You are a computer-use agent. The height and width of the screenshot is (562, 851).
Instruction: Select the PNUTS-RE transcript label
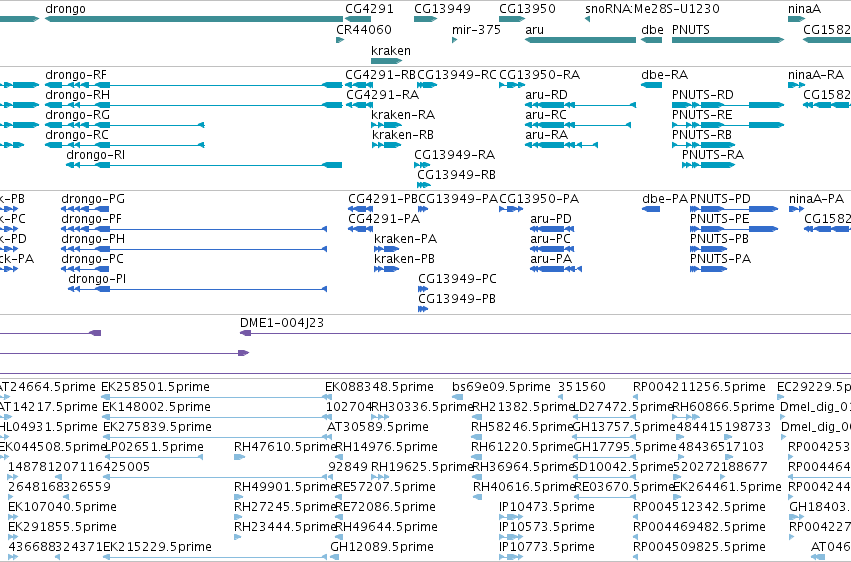click(x=702, y=114)
